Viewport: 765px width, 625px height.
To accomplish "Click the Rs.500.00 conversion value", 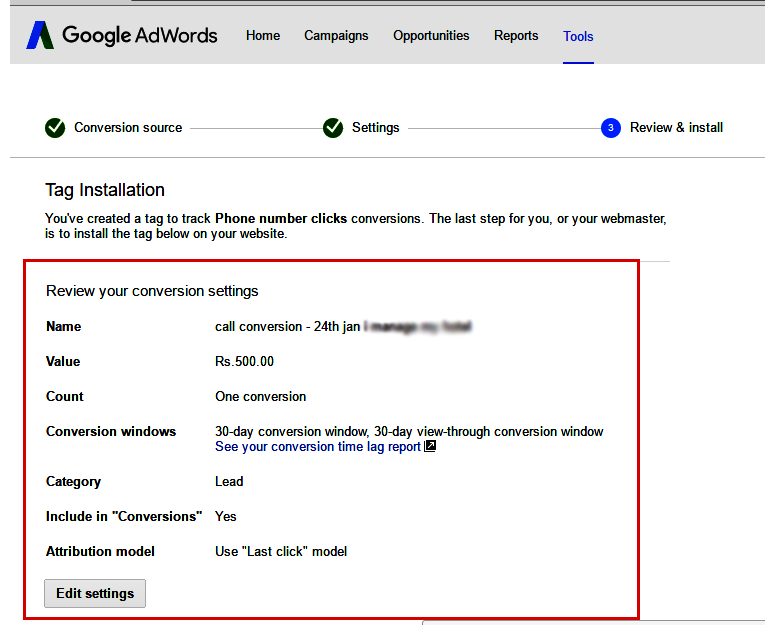I will (x=244, y=362).
